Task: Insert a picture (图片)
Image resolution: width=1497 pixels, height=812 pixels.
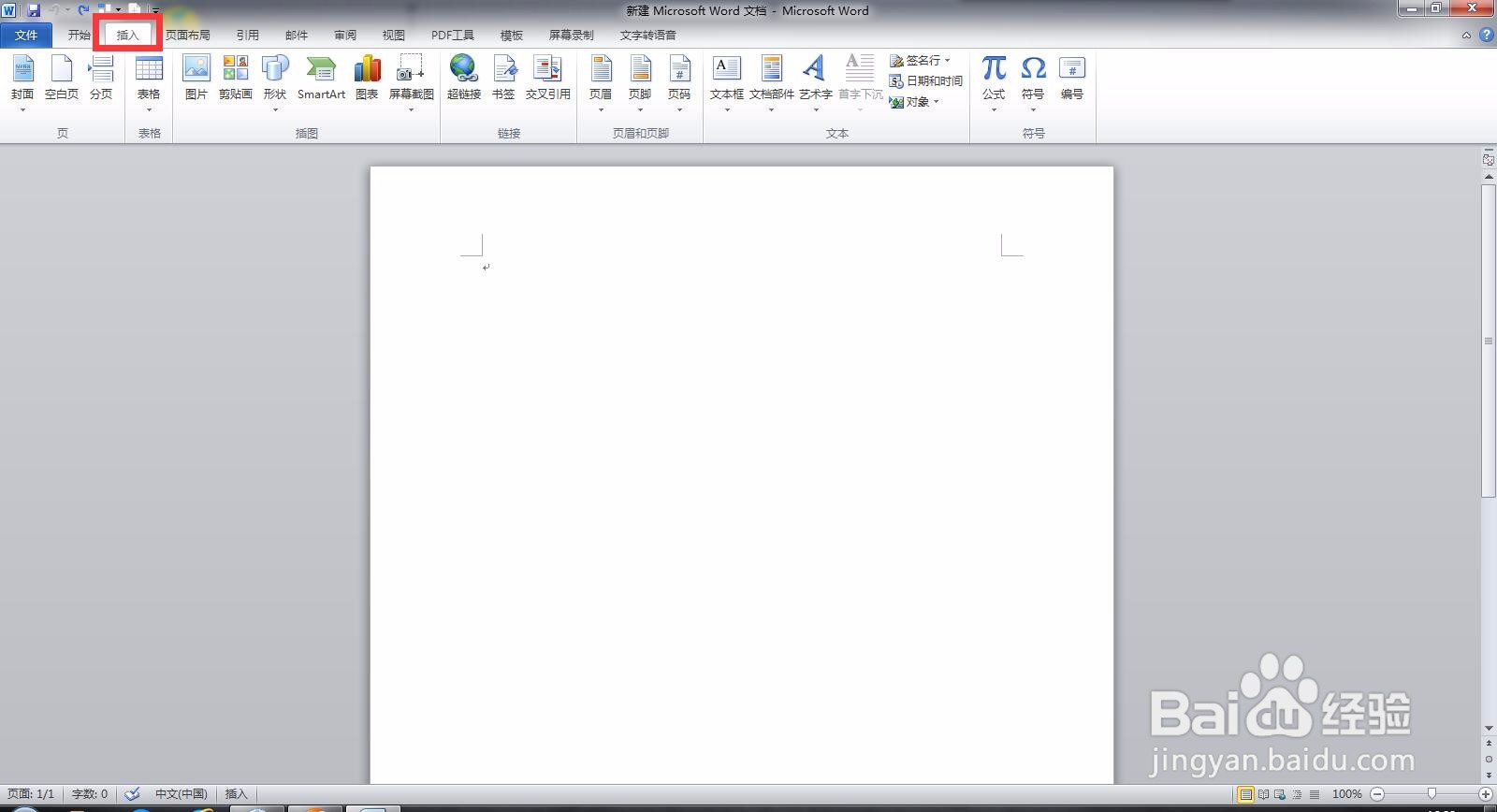Action: [x=196, y=79]
